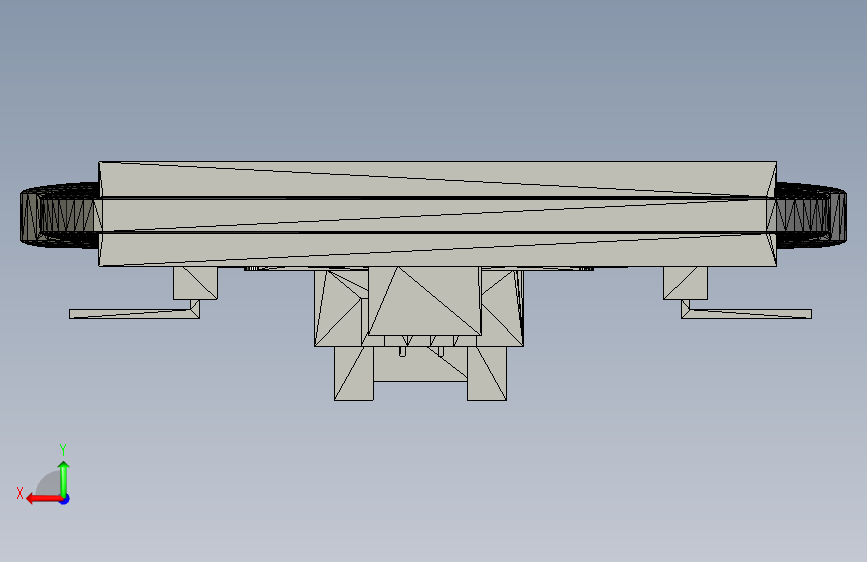The width and height of the screenshot is (867, 562).
Task: Click the blue Z axis dot at triad origin
Action: (x=65, y=499)
